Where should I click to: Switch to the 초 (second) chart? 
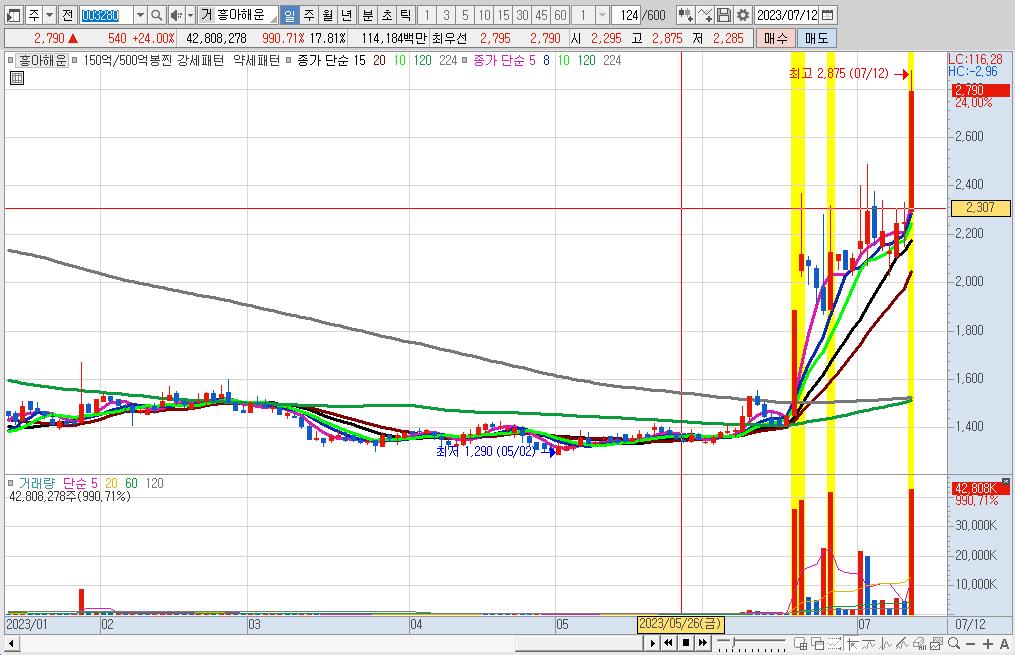386,15
